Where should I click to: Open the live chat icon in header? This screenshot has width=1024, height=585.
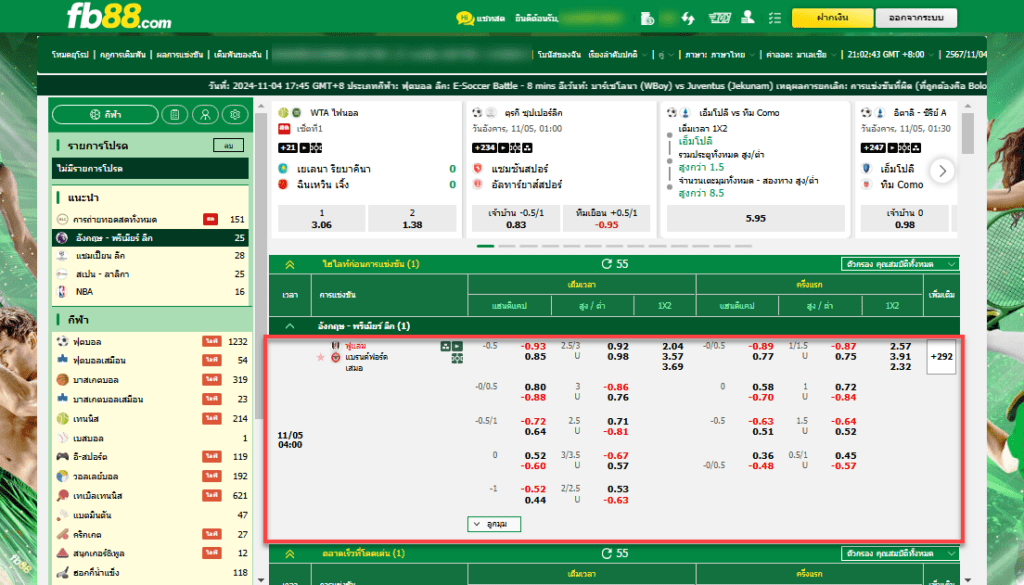[465, 18]
